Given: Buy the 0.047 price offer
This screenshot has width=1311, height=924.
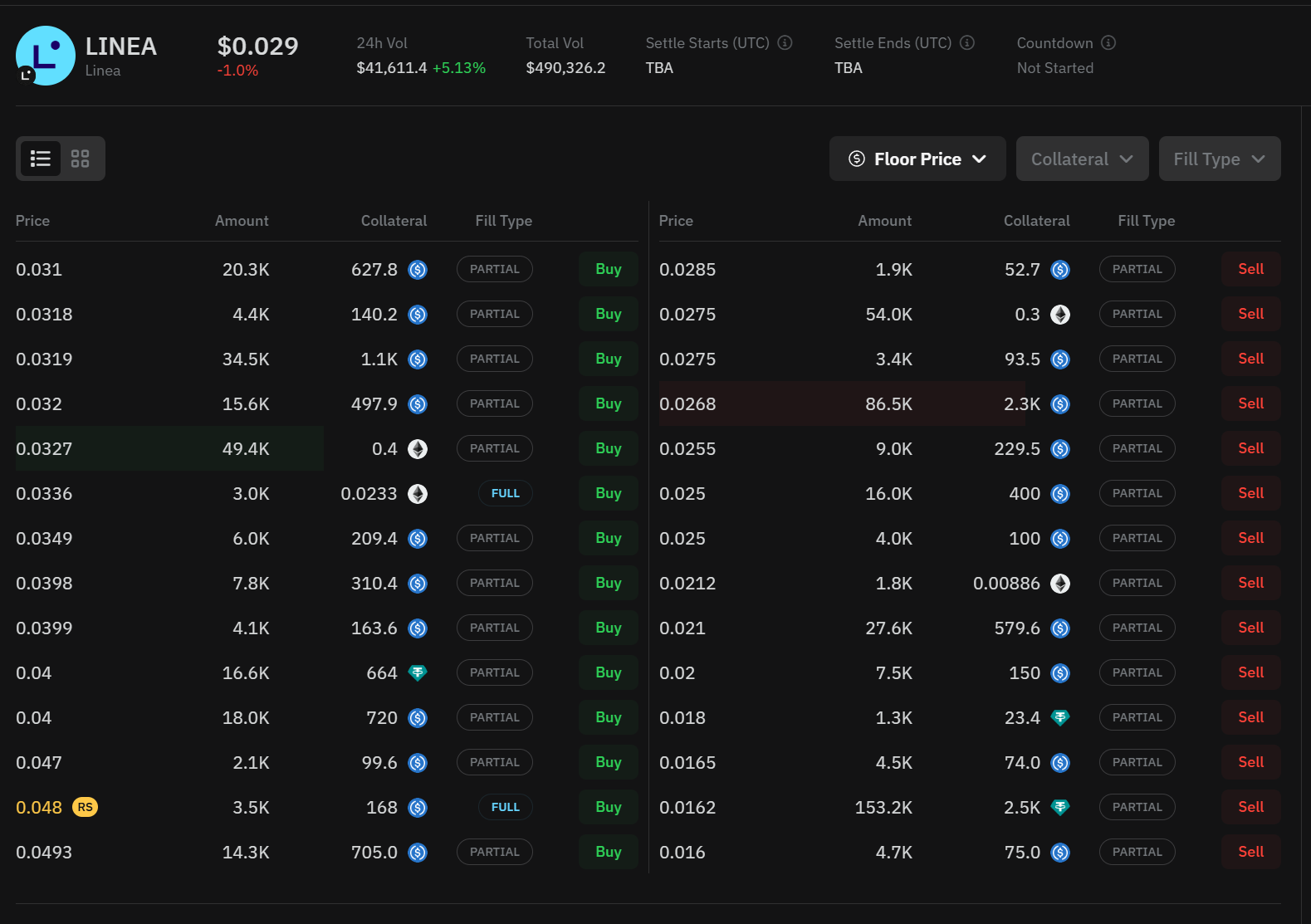Looking at the screenshot, I should 609,762.
